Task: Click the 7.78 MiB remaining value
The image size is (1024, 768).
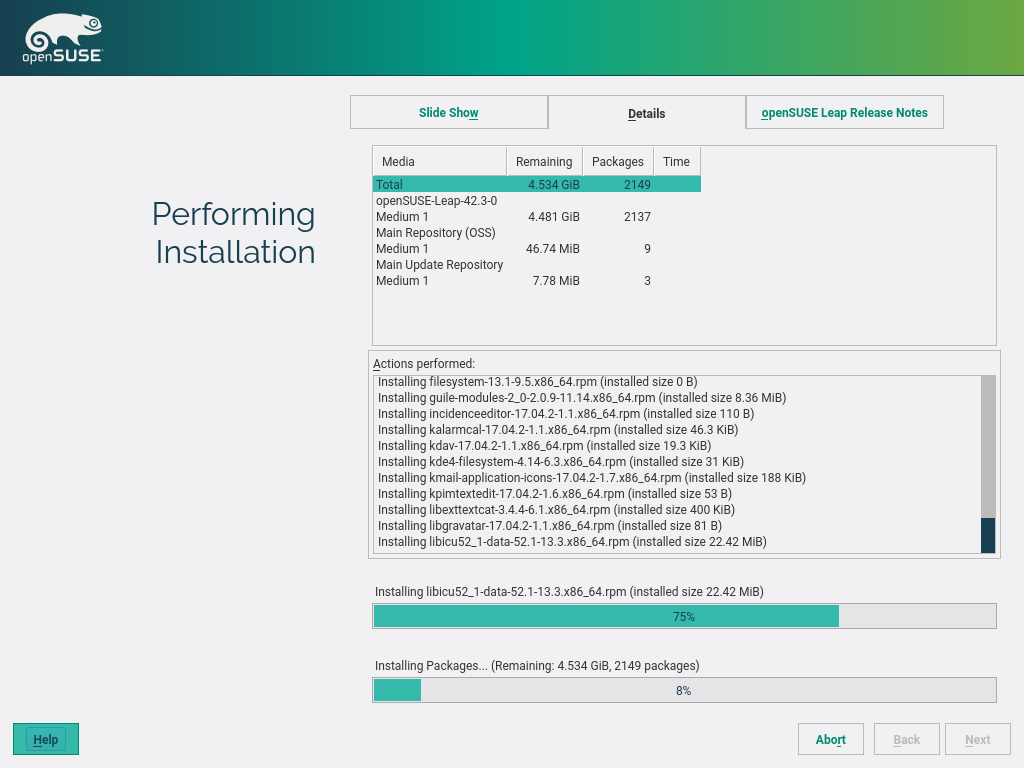Action: pos(556,280)
